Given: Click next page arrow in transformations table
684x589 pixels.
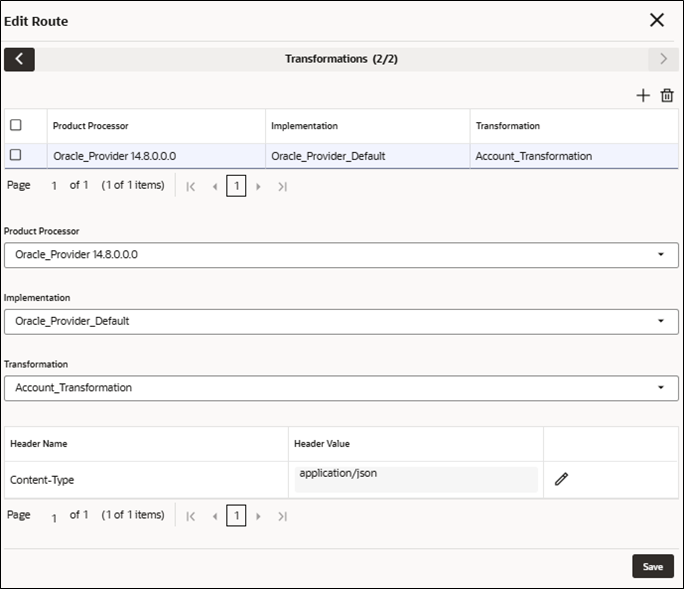Looking at the screenshot, I should tap(258, 187).
